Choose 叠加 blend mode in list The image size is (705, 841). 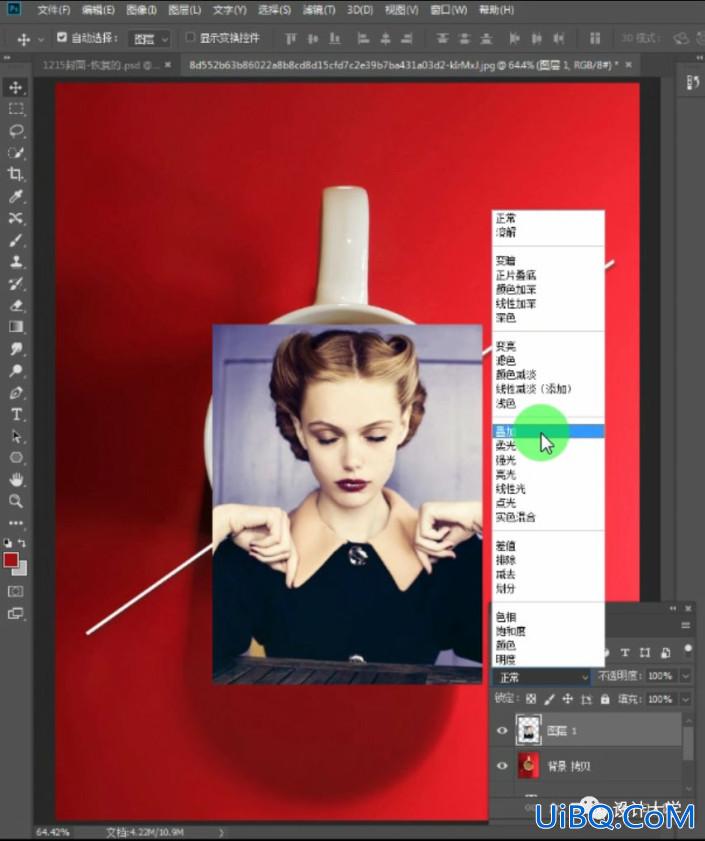(548, 431)
